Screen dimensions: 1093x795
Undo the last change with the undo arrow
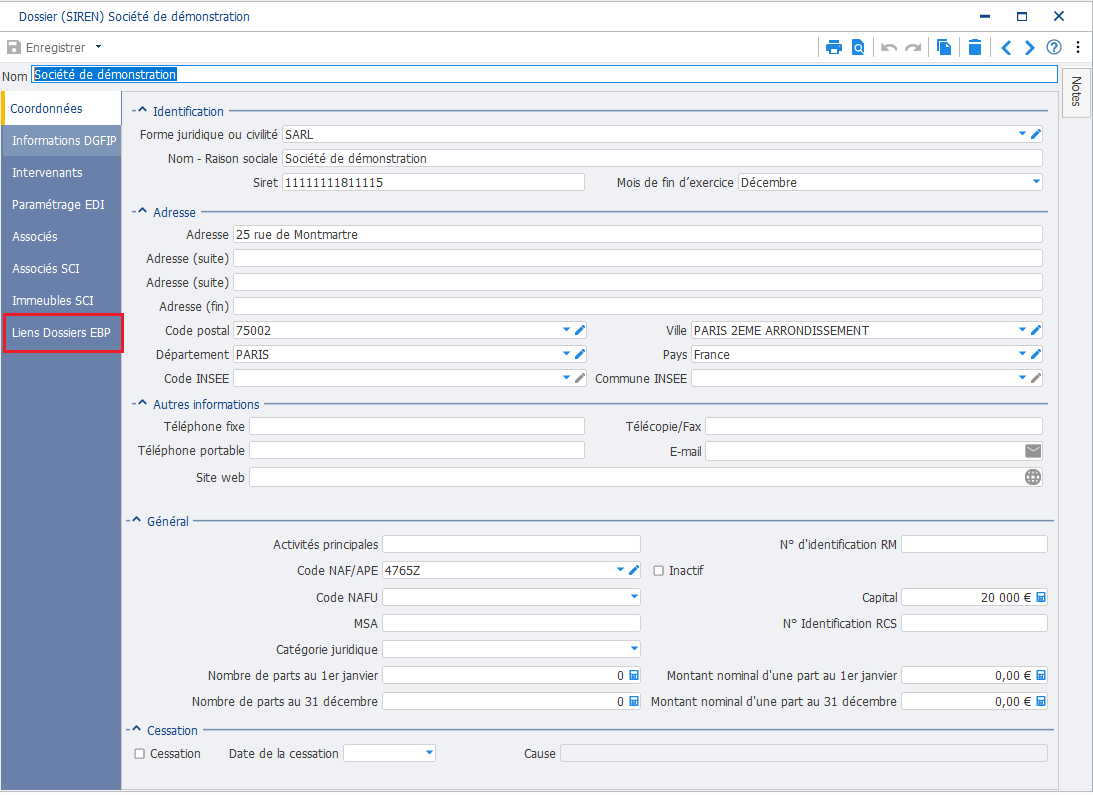click(x=889, y=47)
